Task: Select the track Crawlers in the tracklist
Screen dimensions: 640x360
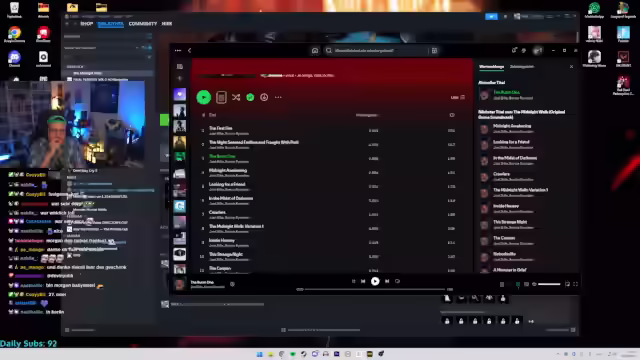Action: (217, 212)
